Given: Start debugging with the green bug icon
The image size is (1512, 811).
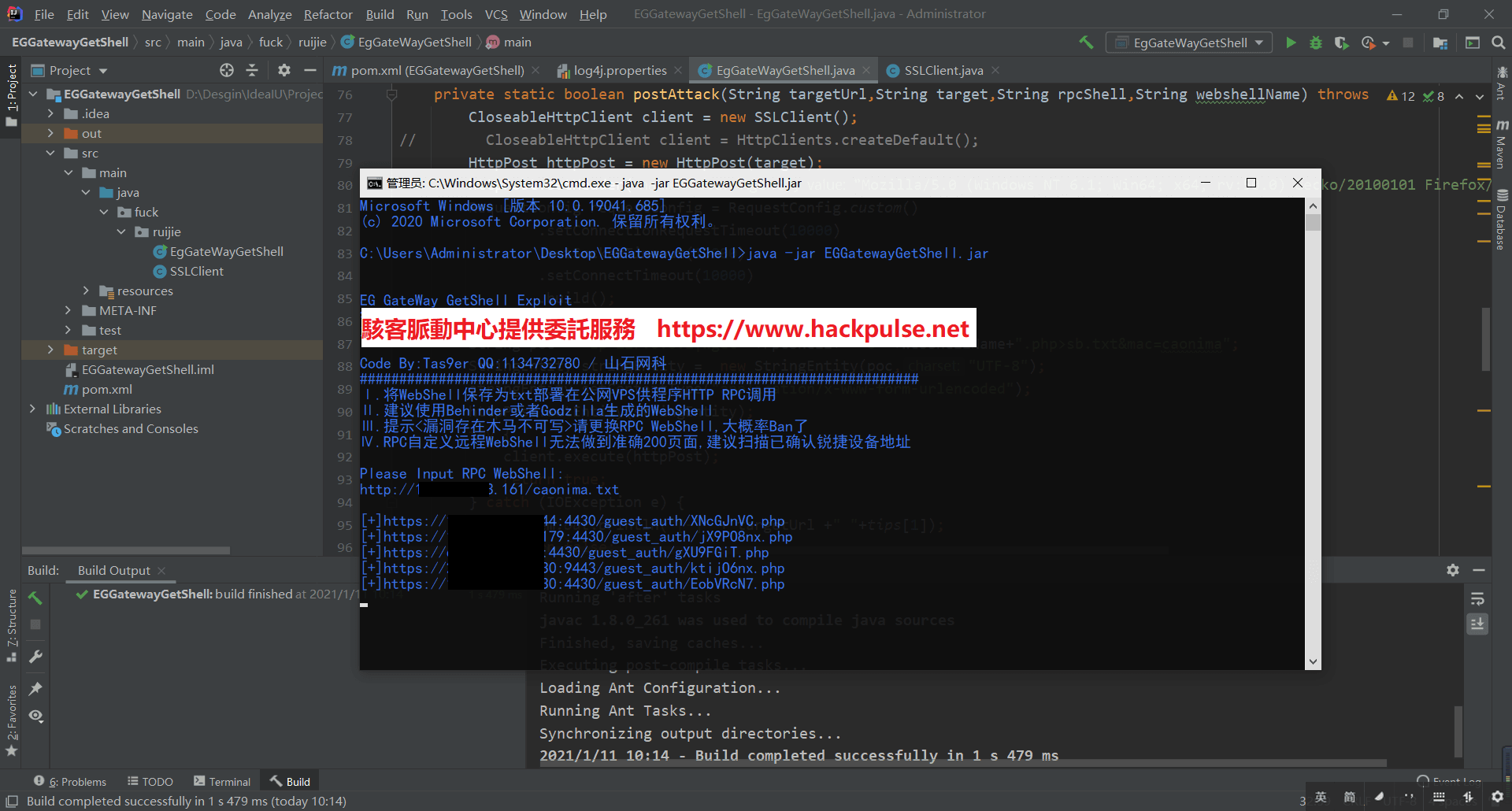Looking at the screenshot, I should click(x=1315, y=43).
